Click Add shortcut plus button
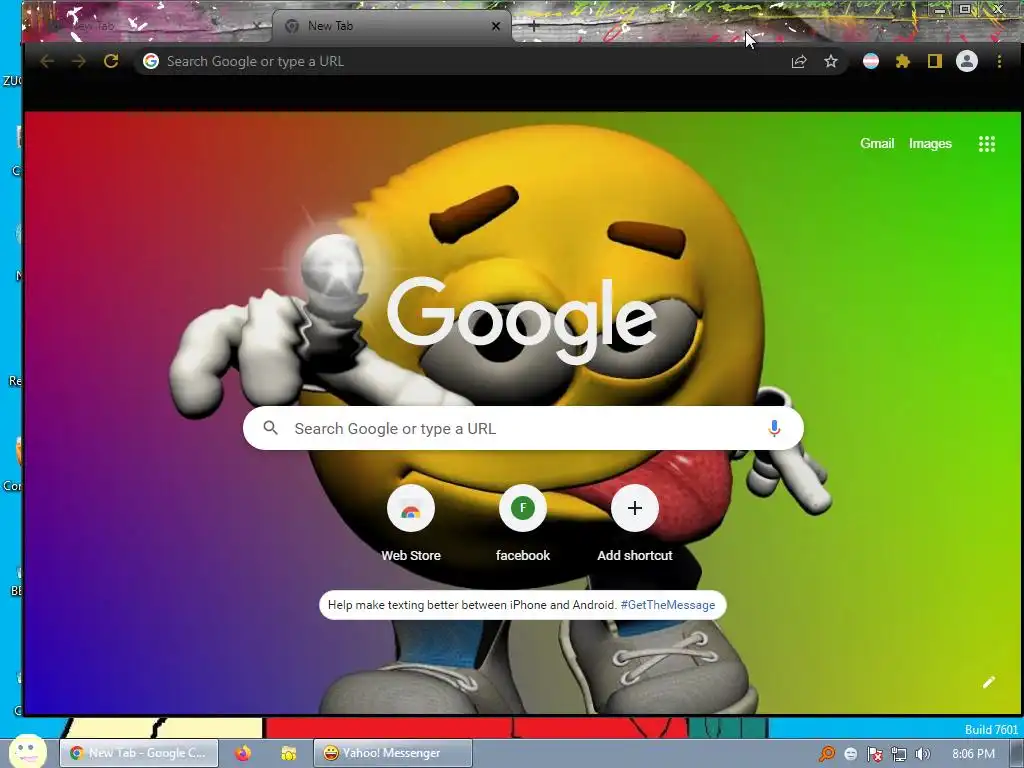 tap(635, 508)
